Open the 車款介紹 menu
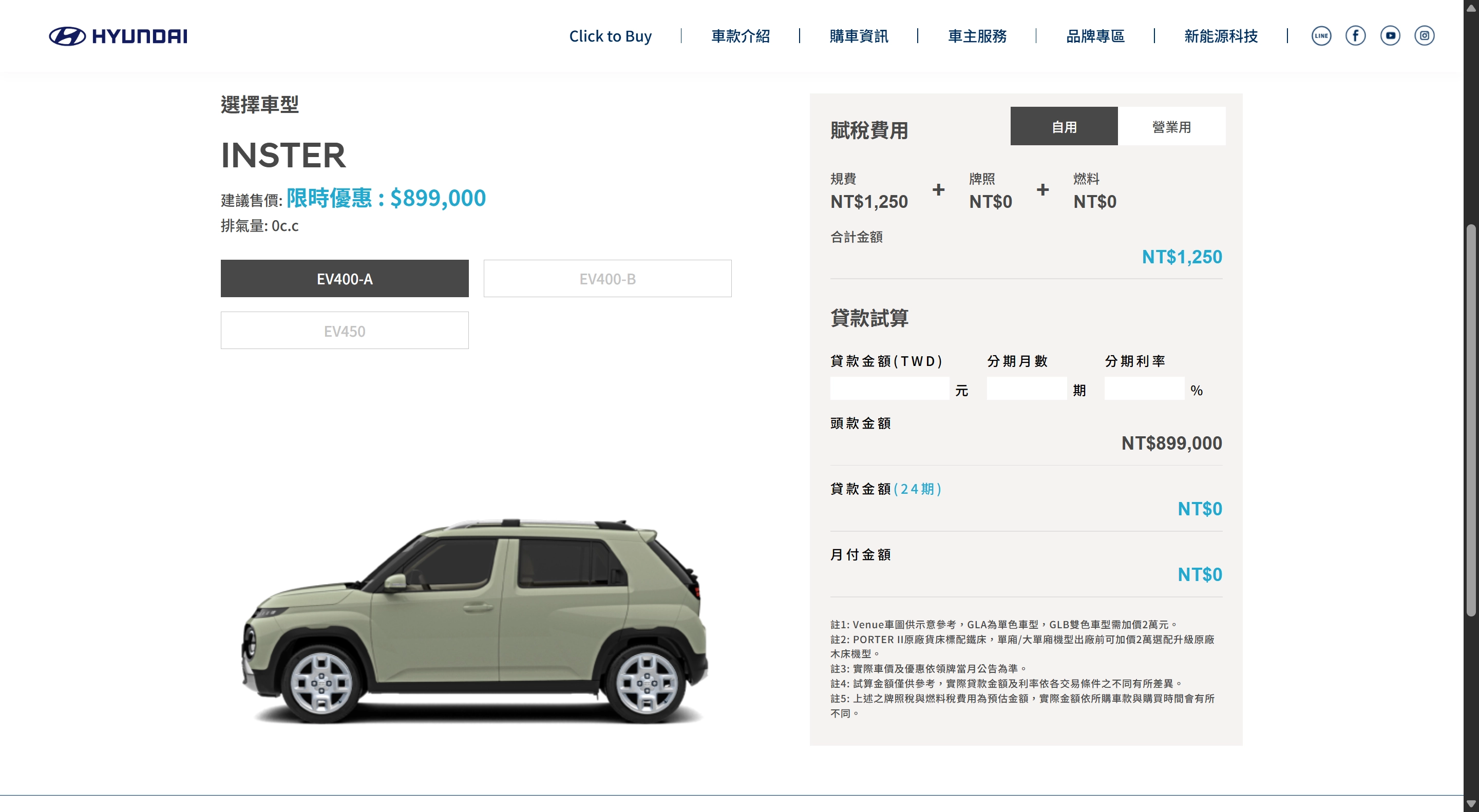The height and width of the screenshot is (812, 1479). [741, 36]
